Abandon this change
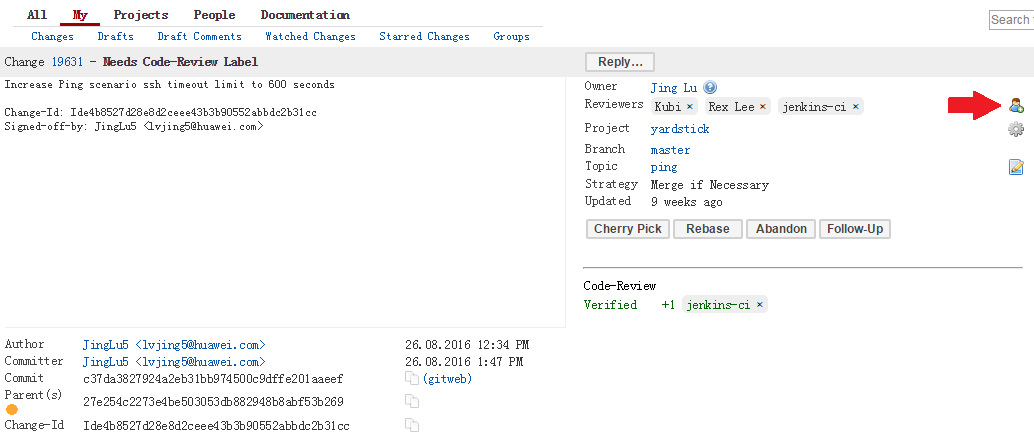This screenshot has height=436, width=1034. [781, 229]
